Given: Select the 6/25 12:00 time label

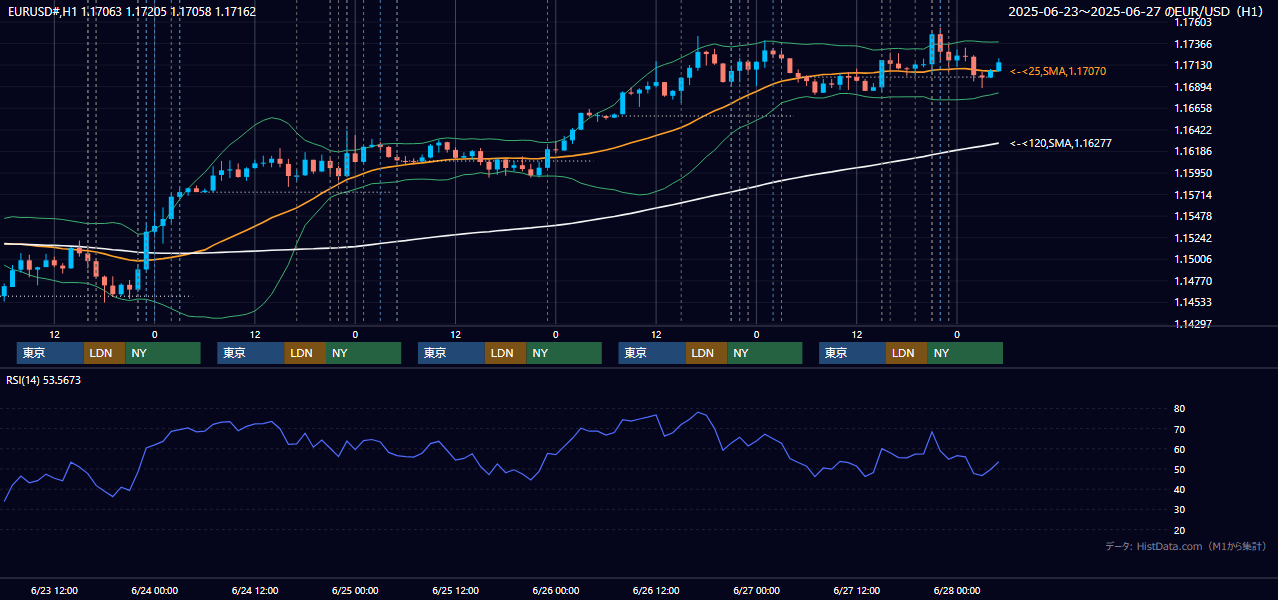Looking at the screenshot, I should [x=456, y=590].
